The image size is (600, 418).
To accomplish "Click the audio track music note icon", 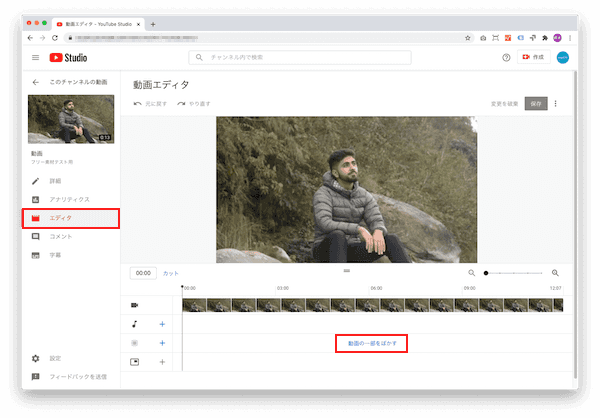I will 134,324.
